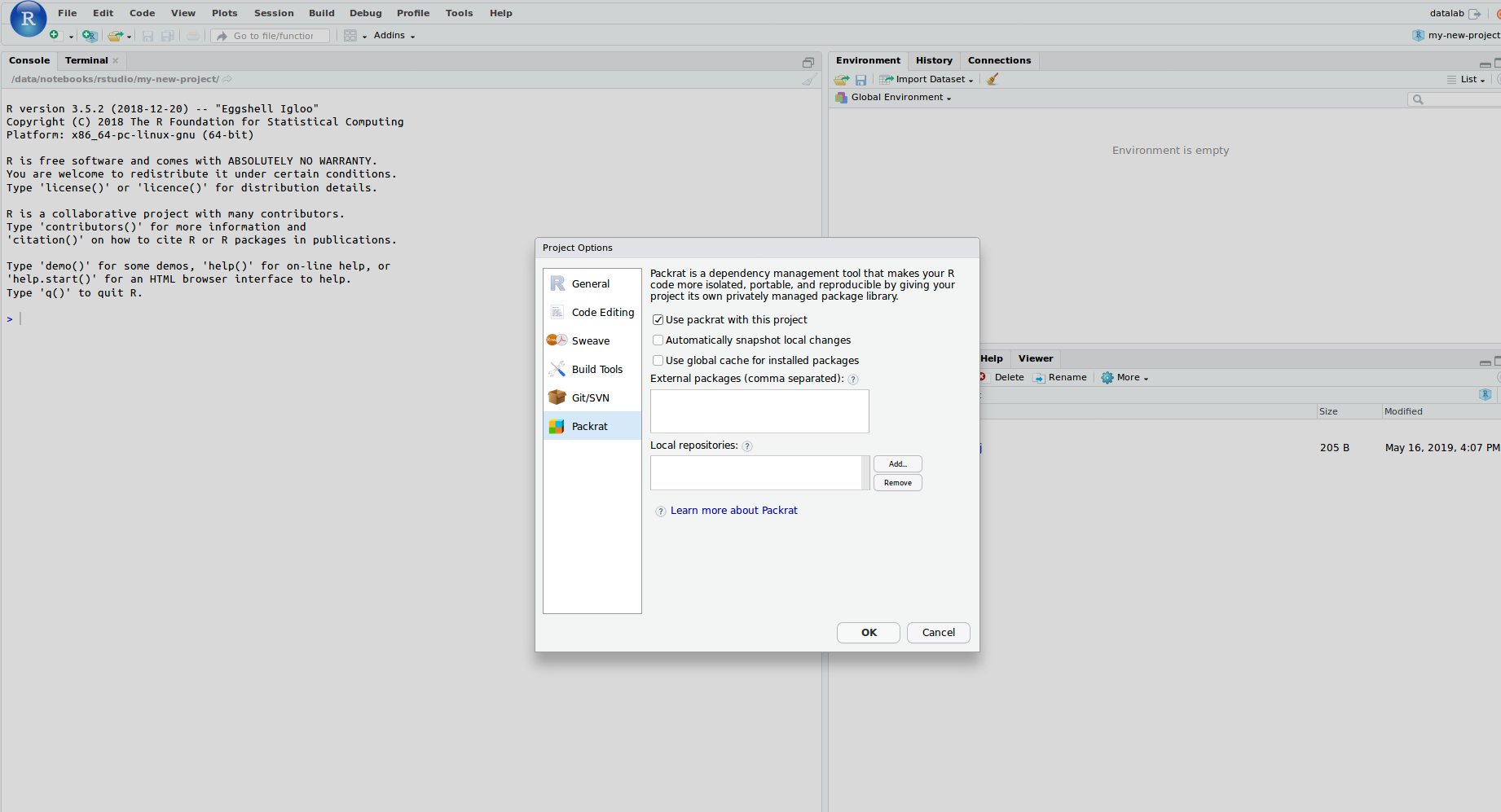
Task: Click the save workspace icon in Environment pane
Action: coord(861,80)
